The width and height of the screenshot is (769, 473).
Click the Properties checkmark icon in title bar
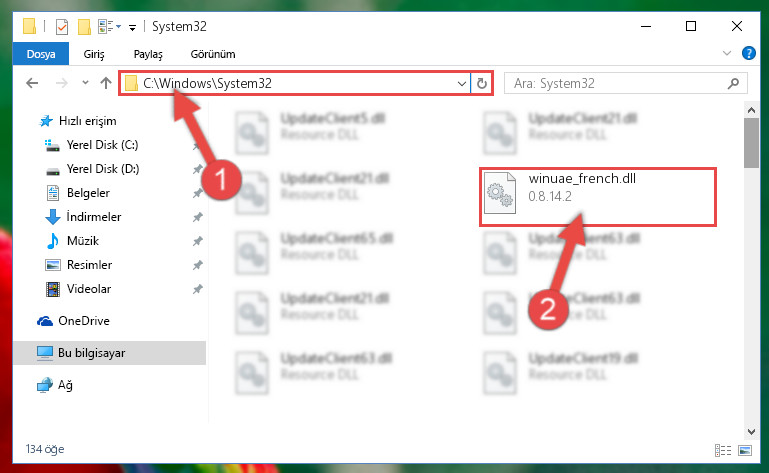tap(62, 26)
